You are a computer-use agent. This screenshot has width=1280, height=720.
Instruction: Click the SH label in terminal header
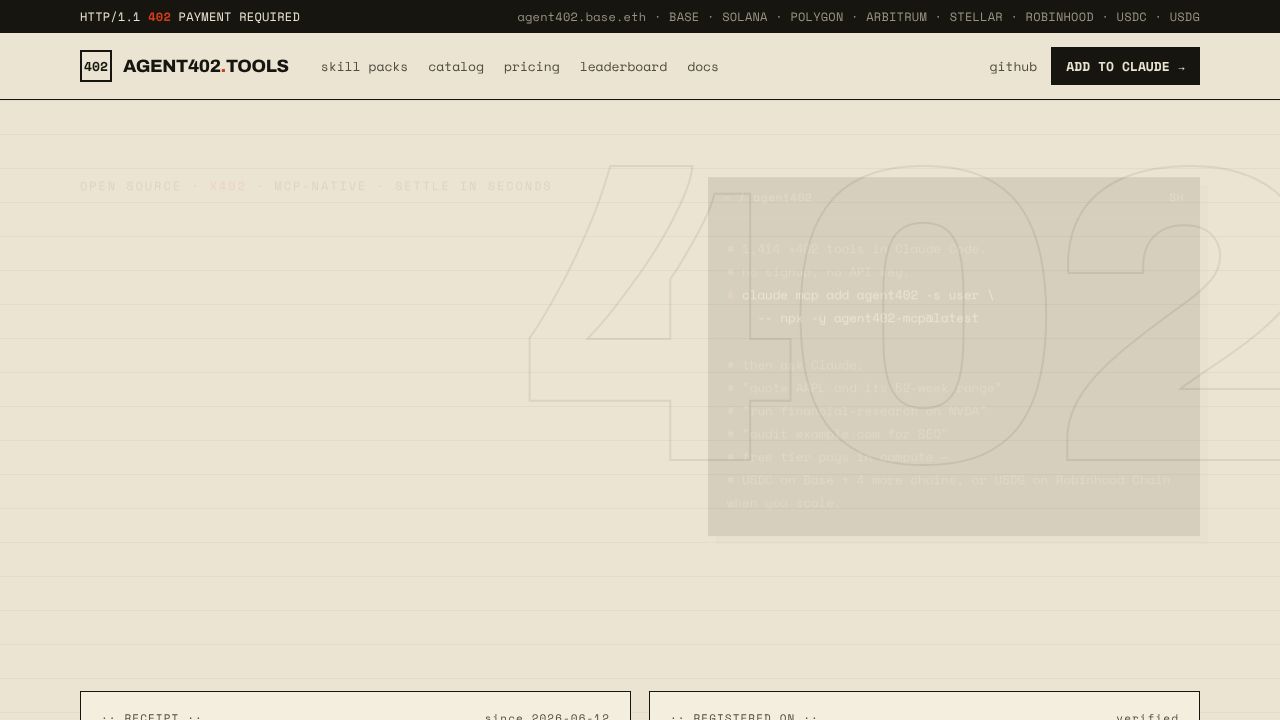coord(1176,197)
